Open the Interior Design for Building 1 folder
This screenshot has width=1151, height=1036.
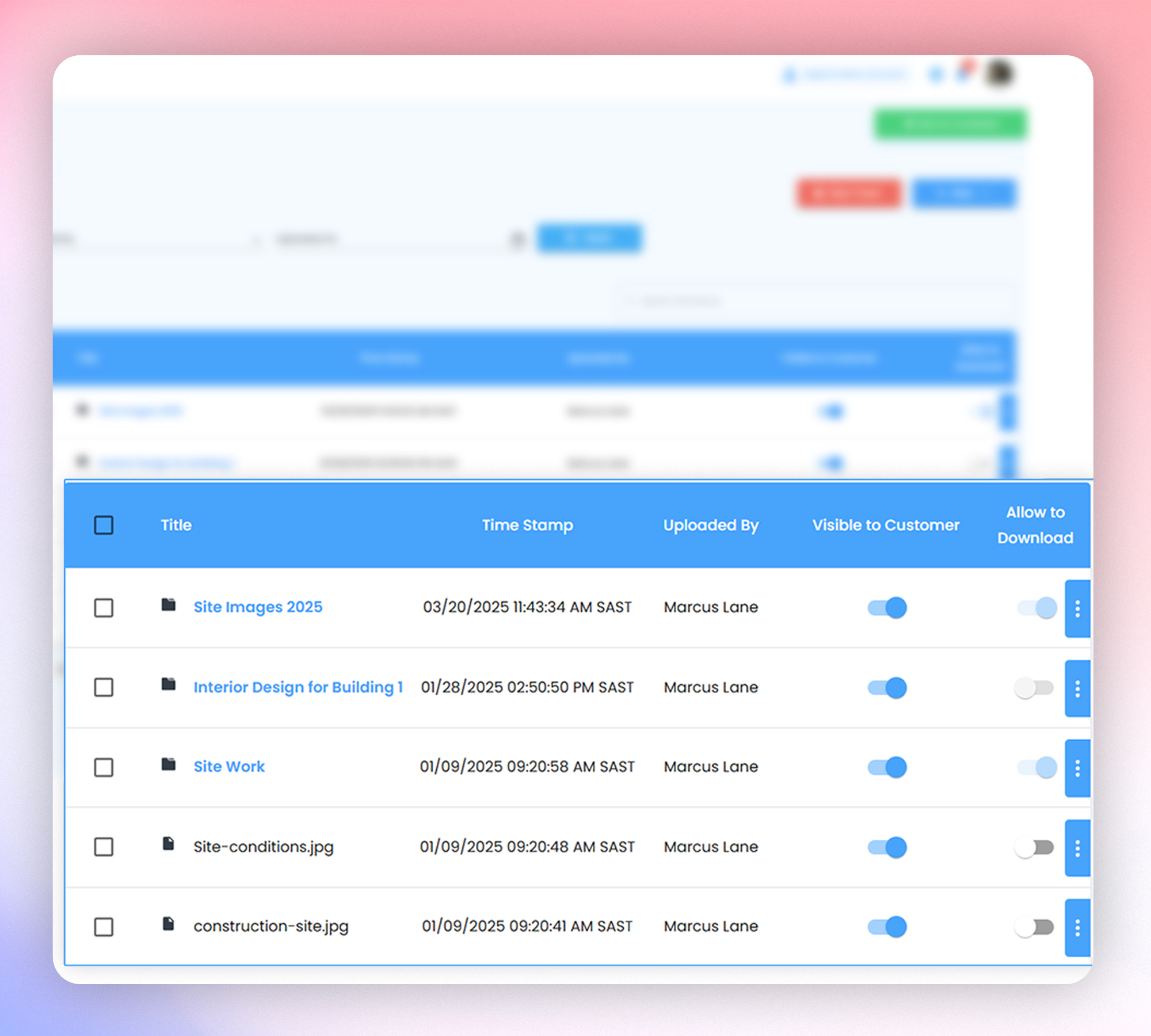tap(298, 687)
